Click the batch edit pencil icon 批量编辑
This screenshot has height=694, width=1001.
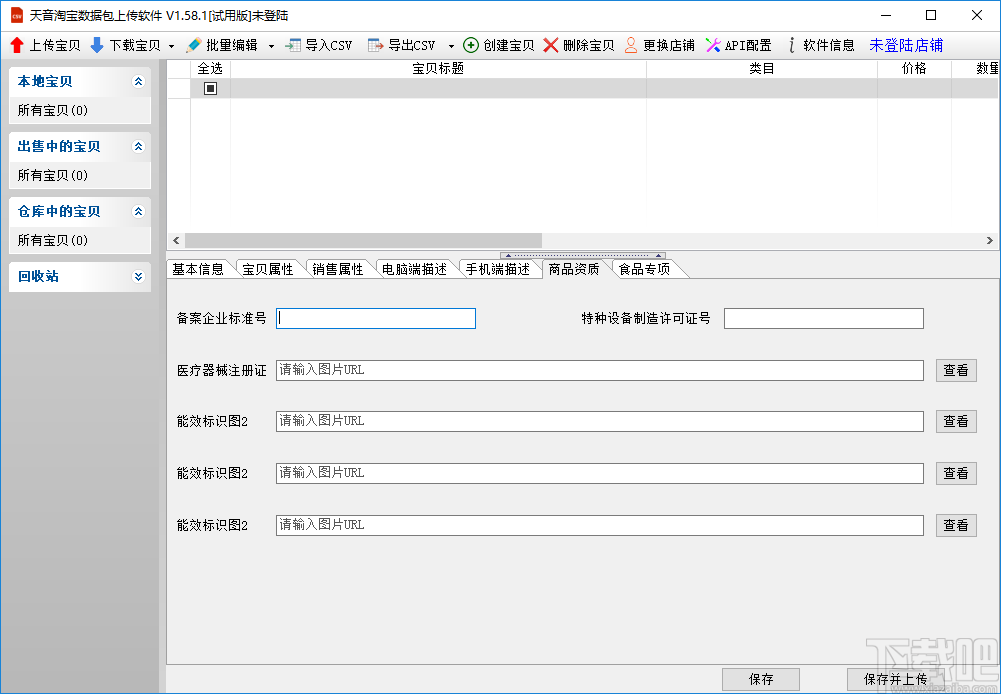(193, 45)
